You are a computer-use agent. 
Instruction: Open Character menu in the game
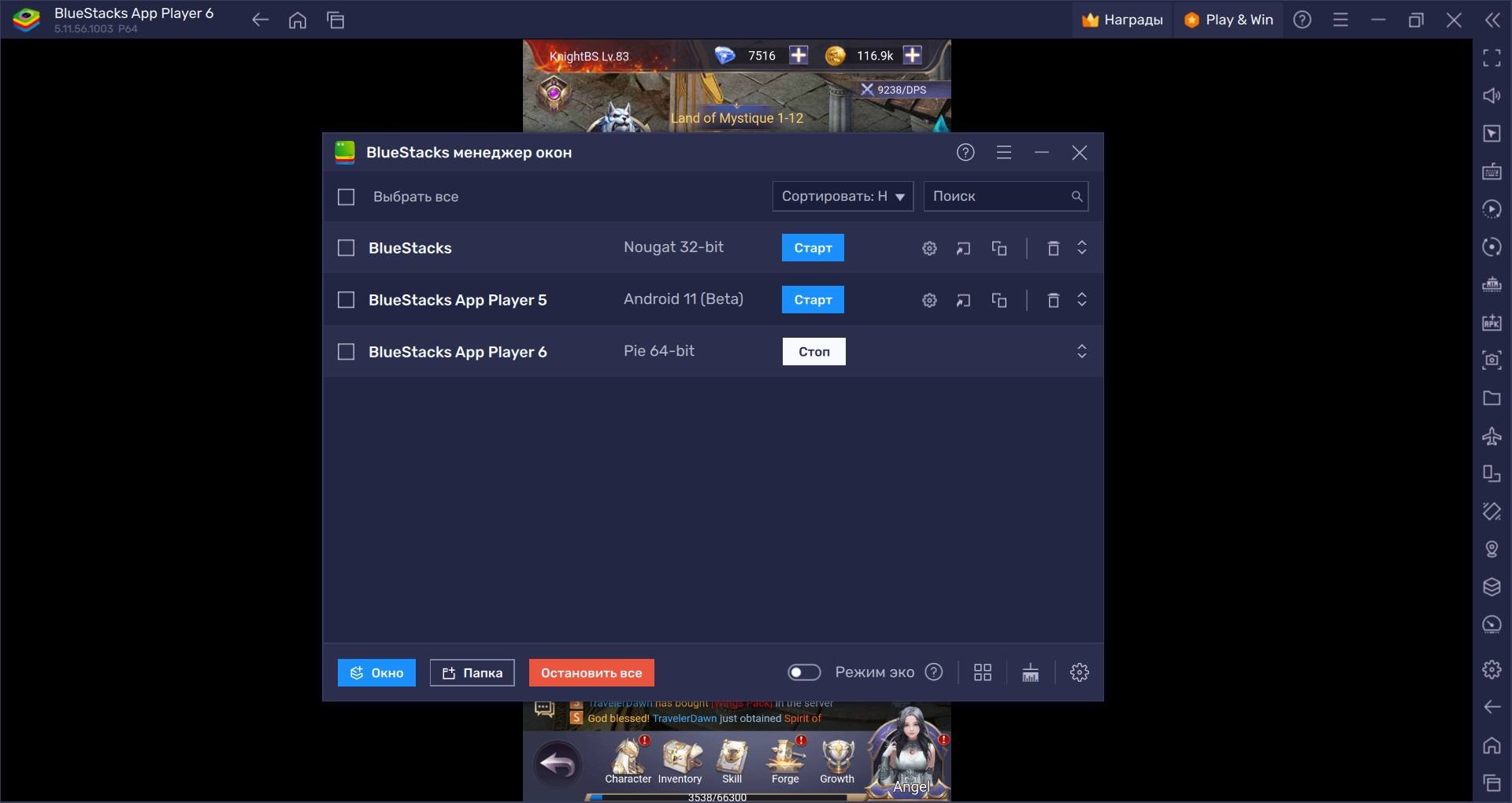628,762
